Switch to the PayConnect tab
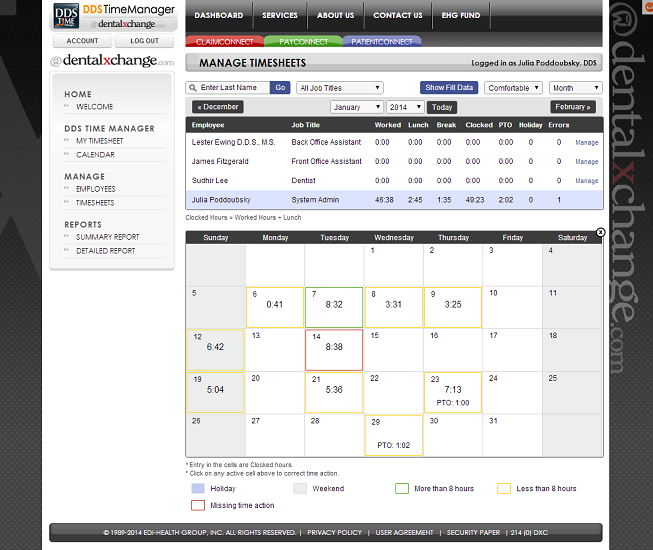 coord(302,42)
